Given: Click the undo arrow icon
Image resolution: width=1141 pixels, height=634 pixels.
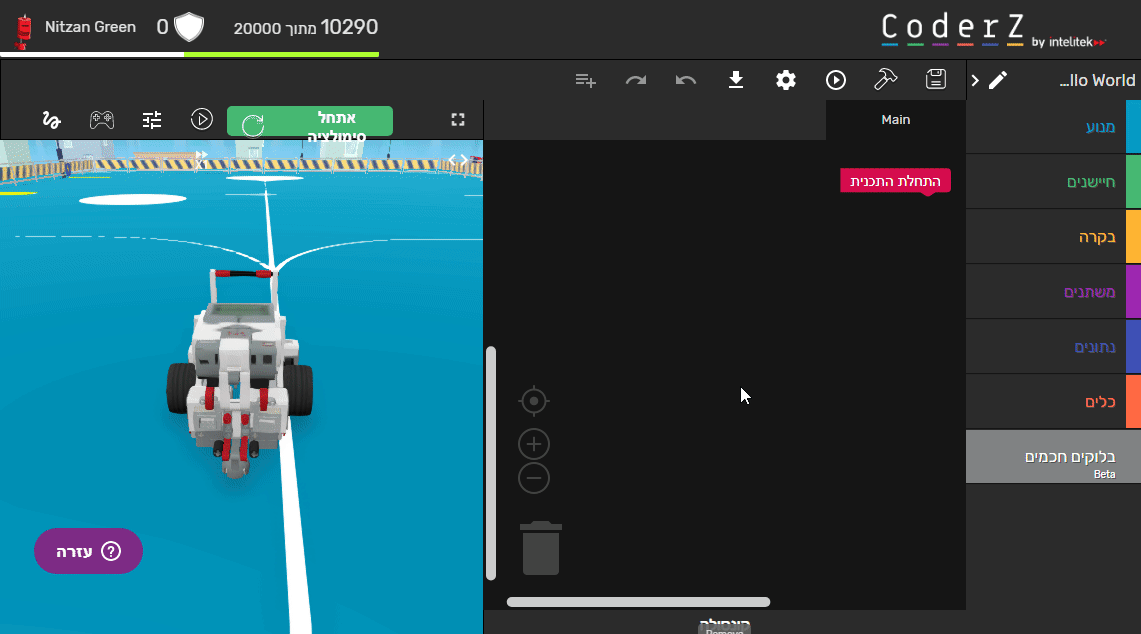Looking at the screenshot, I should 686,80.
